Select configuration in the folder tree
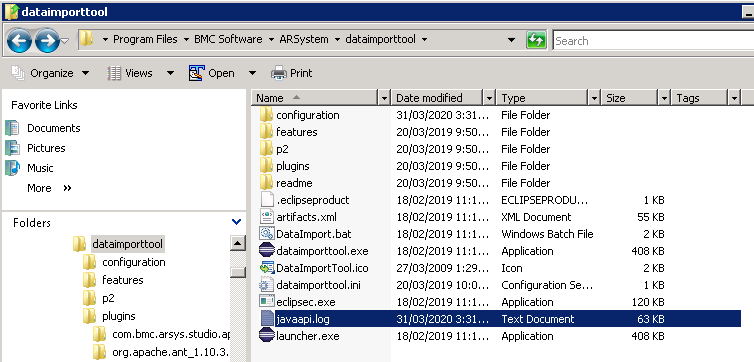The image size is (754, 362). click(x=134, y=262)
